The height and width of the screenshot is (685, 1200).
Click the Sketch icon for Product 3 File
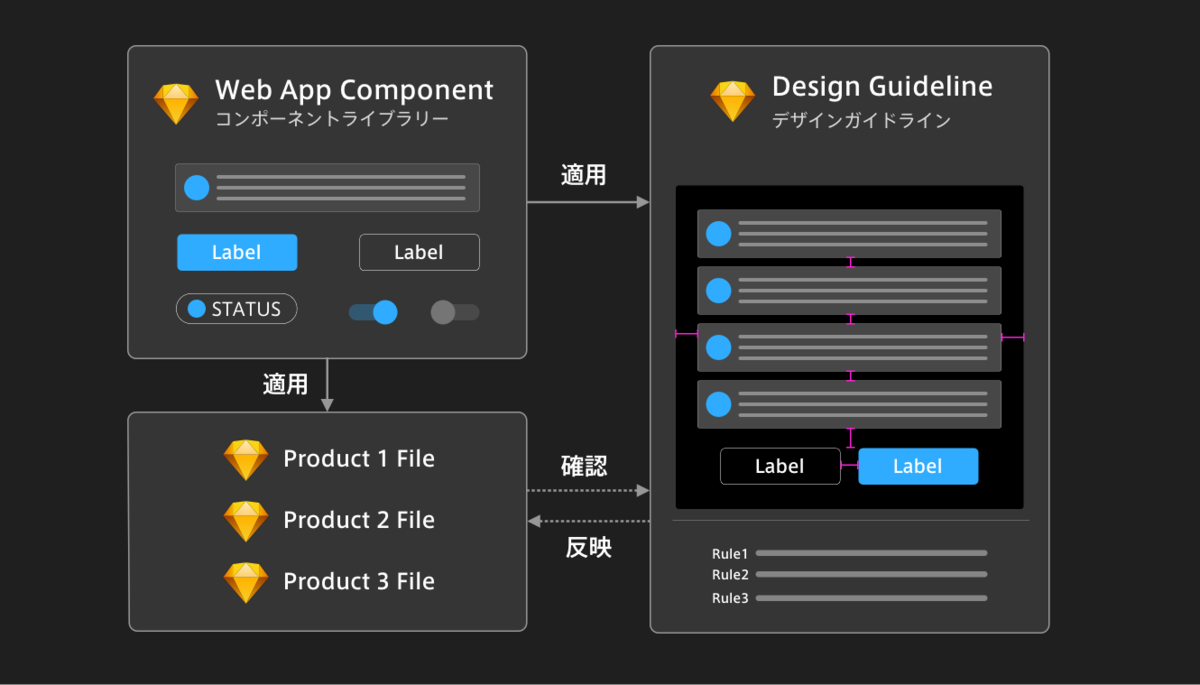pos(246,582)
